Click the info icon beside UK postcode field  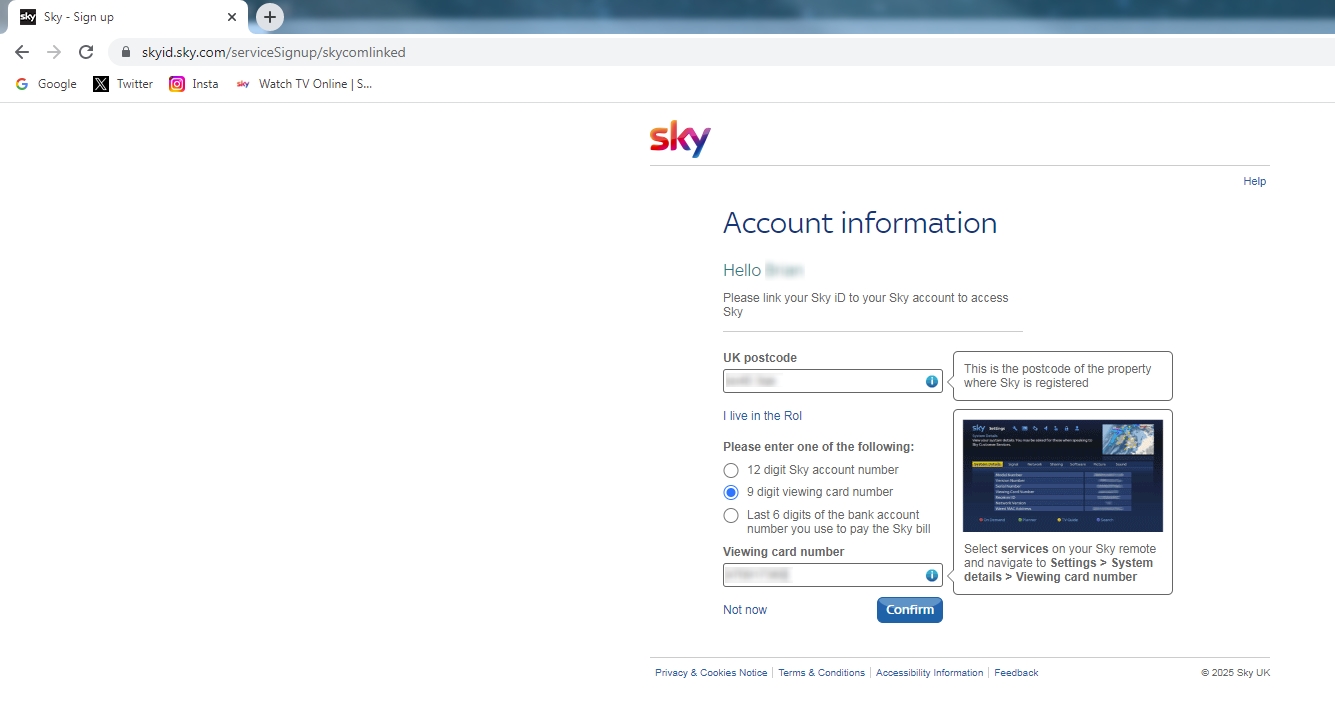pos(931,381)
